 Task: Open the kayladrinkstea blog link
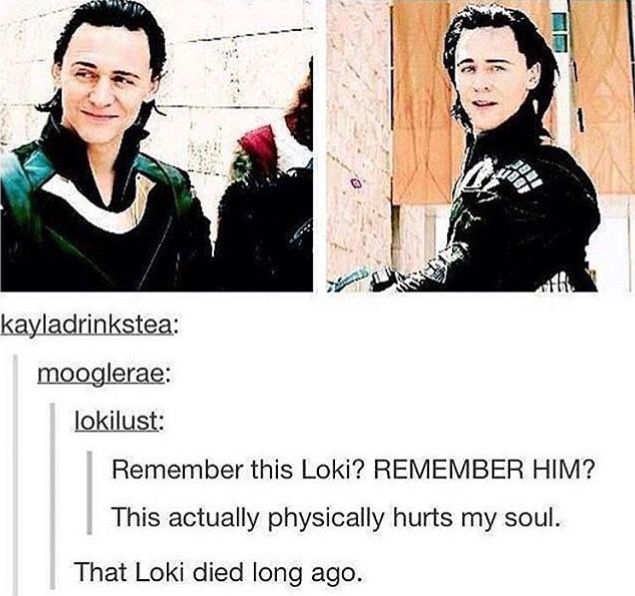coord(88,326)
